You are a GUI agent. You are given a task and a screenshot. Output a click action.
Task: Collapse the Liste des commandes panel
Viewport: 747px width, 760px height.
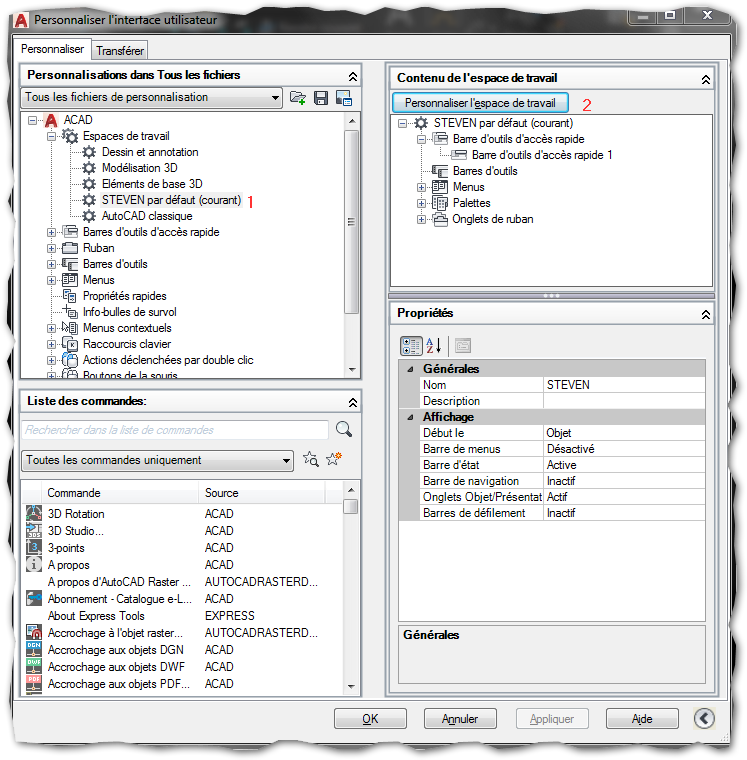pyautogui.click(x=353, y=402)
